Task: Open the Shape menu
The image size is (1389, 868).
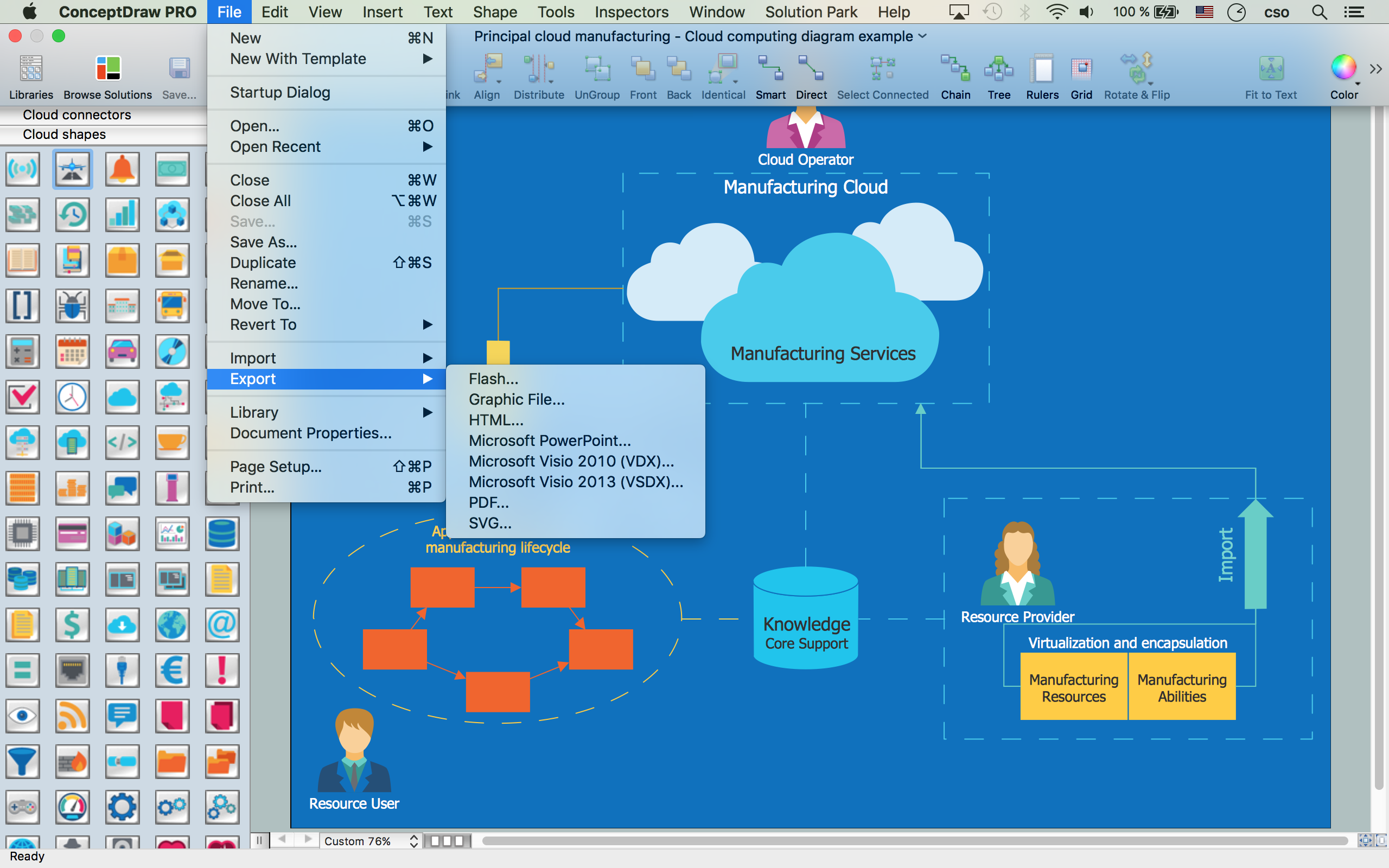Action: (x=495, y=11)
